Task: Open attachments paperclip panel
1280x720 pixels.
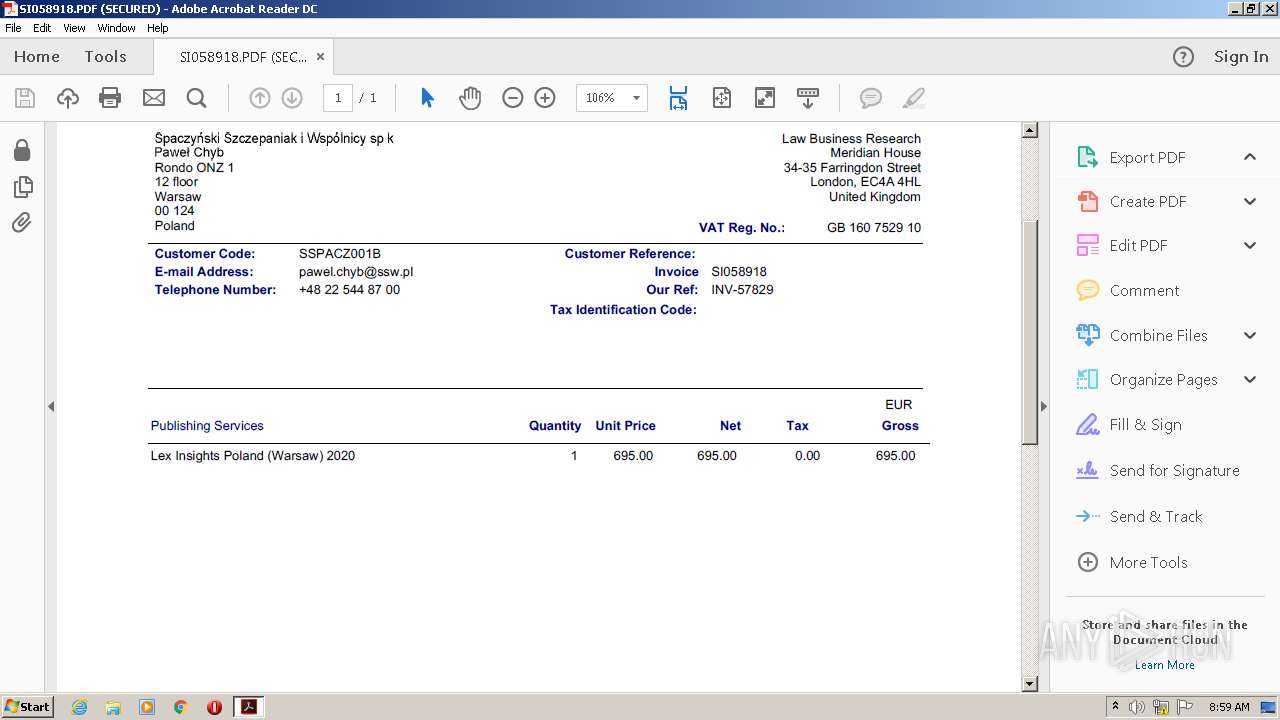Action: [x=22, y=223]
